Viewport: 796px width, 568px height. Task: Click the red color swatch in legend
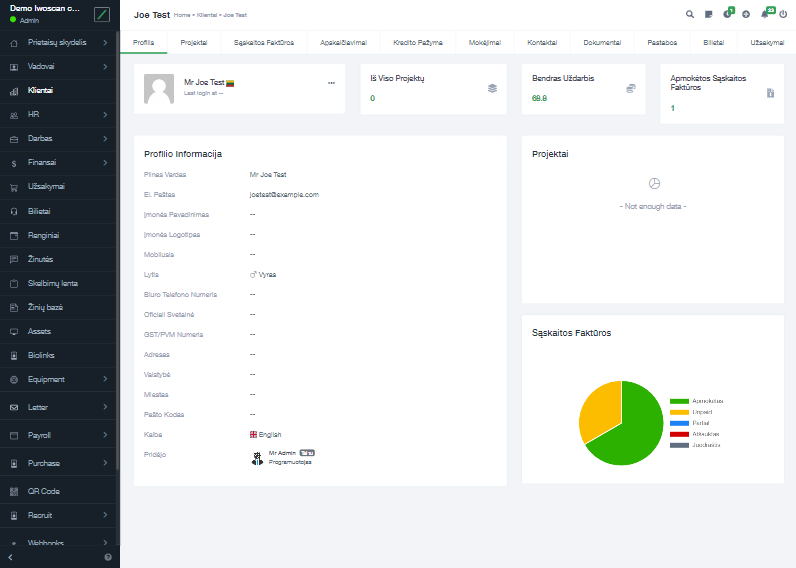pyautogui.click(x=680, y=434)
